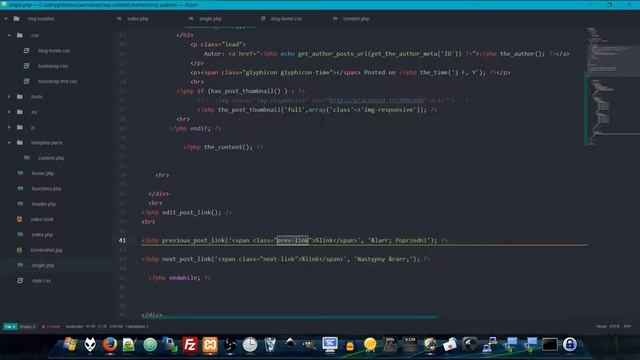Click the File indicator in status bar
The image size is (640, 360).
click(10, 327)
